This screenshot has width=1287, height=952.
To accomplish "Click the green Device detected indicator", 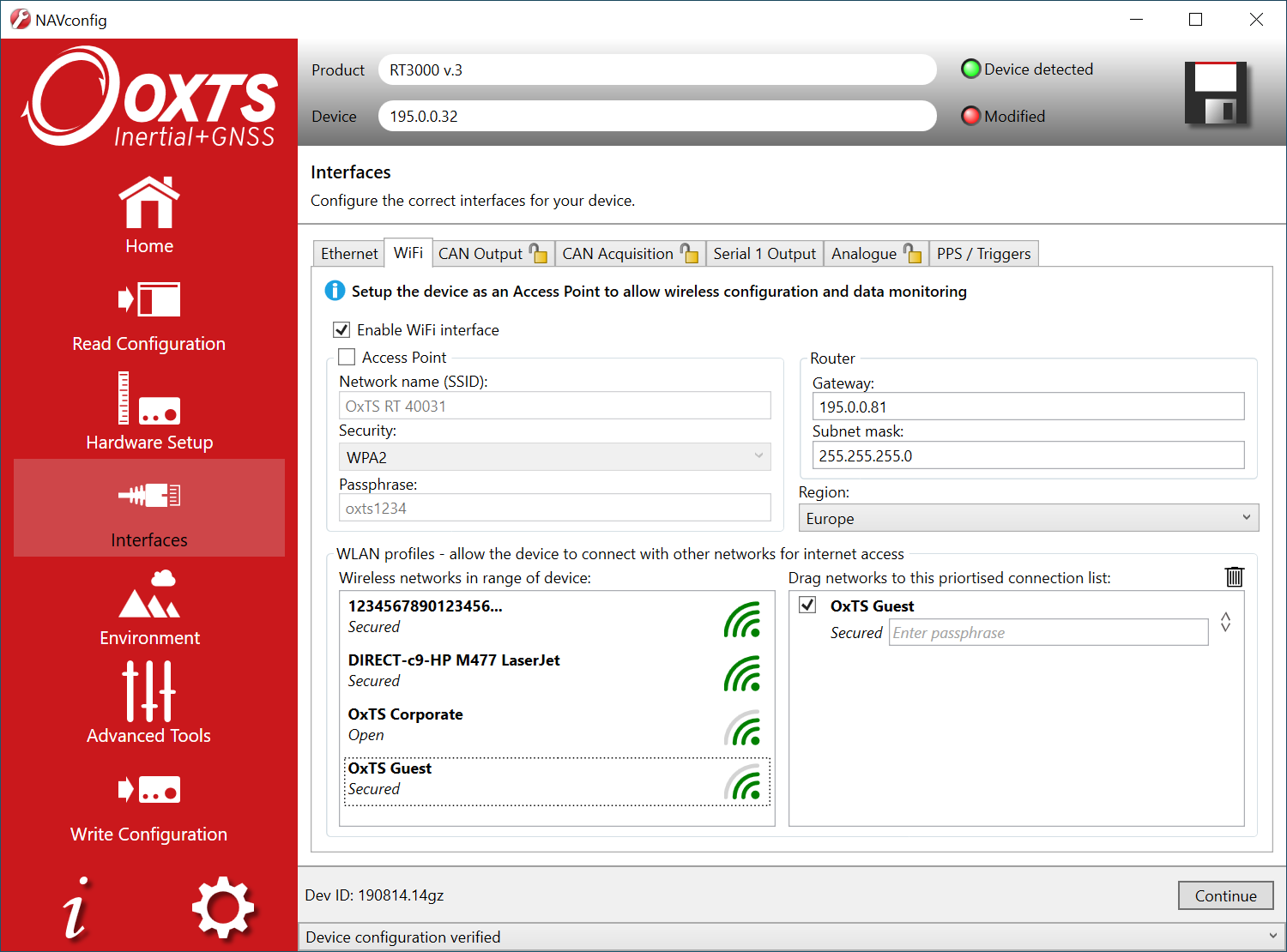I will coord(970,69).
